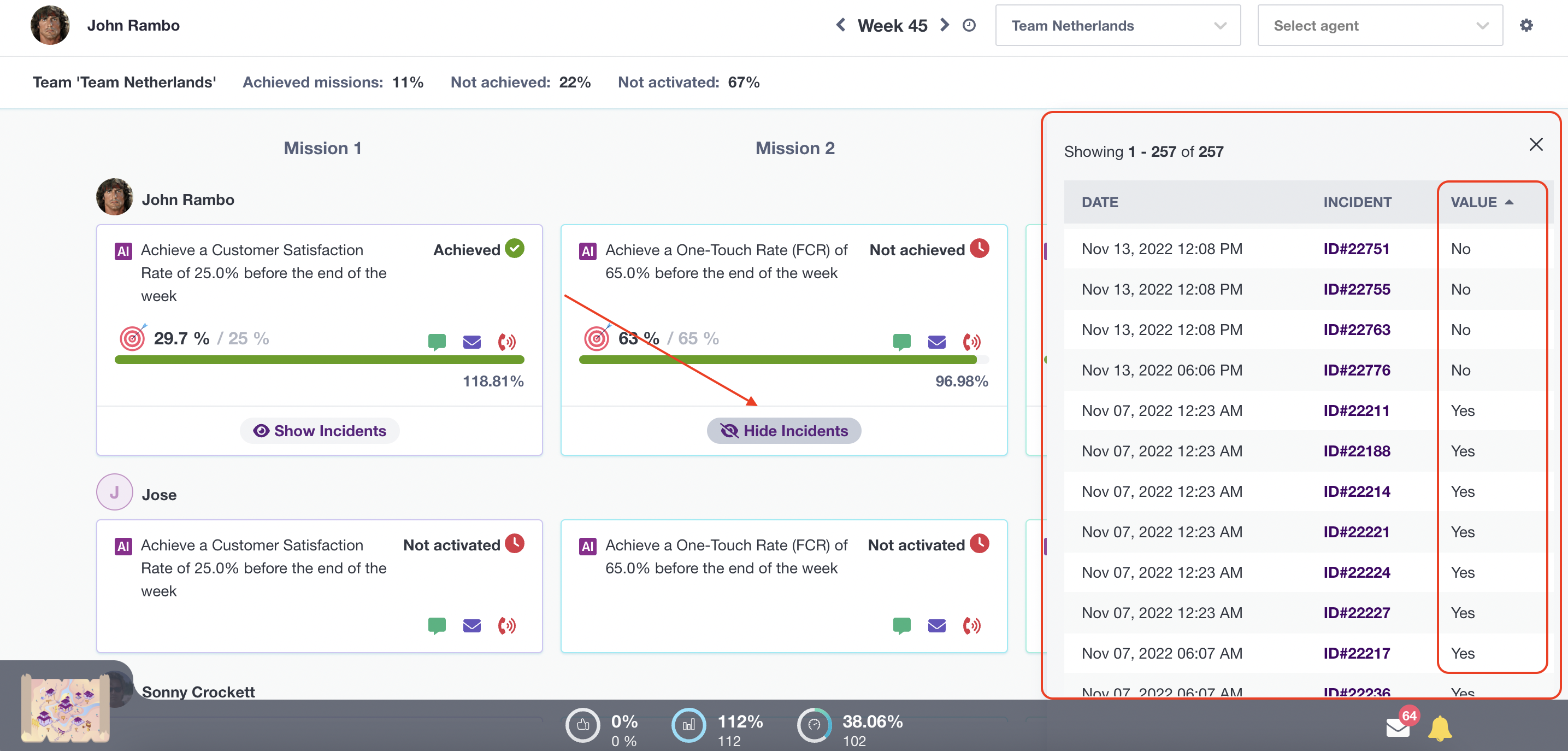
Task: Open the mail inbox with 64 badge
Action: (1398, 727)
